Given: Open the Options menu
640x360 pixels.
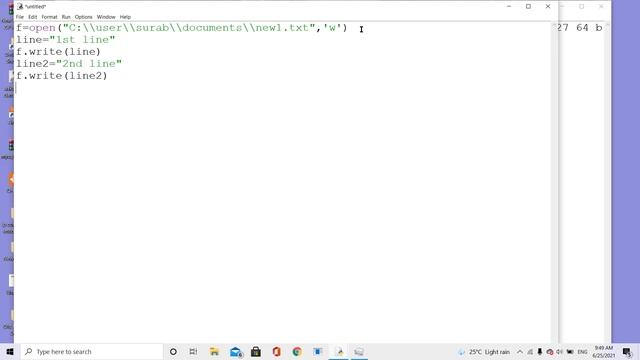Looking at the screenshot, I should pos(84,17).
